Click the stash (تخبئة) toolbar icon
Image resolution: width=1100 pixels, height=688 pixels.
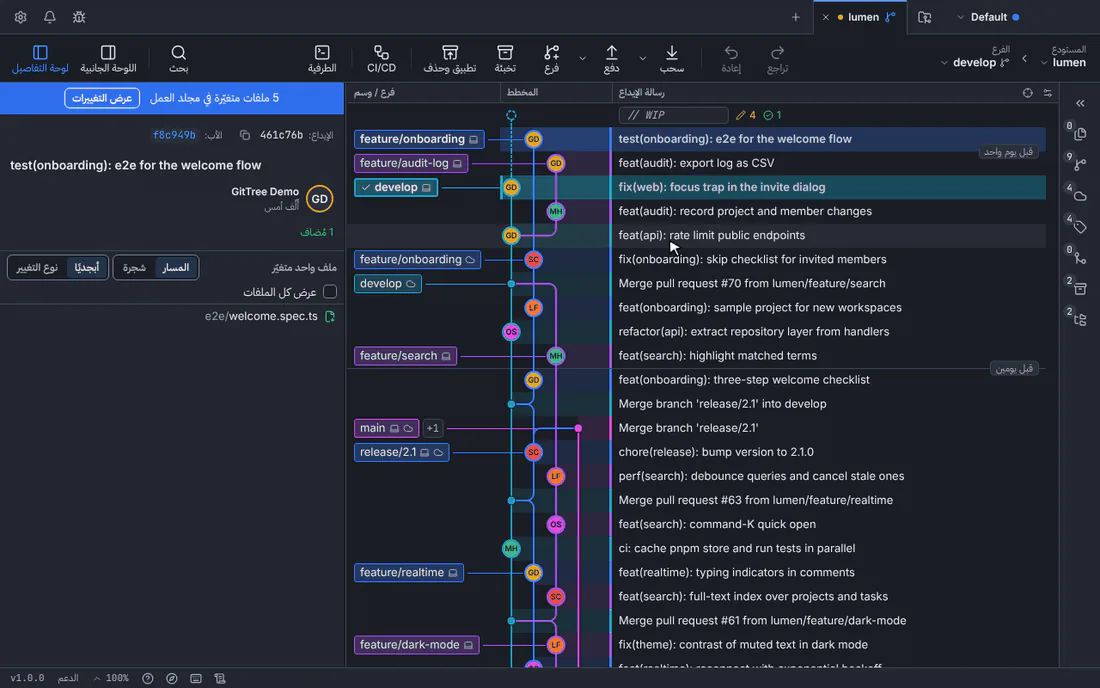click(x=504, y=59)
